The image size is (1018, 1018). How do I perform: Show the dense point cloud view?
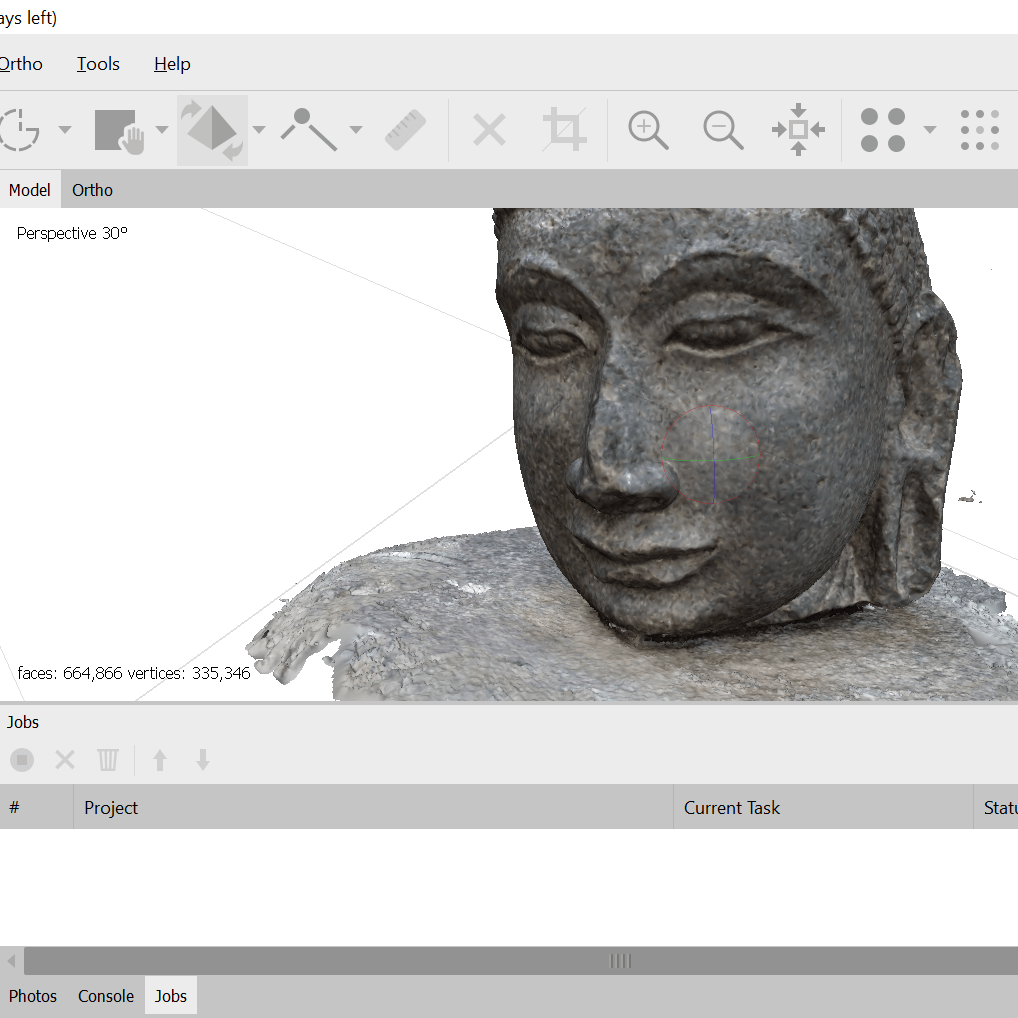coord(980,130)
